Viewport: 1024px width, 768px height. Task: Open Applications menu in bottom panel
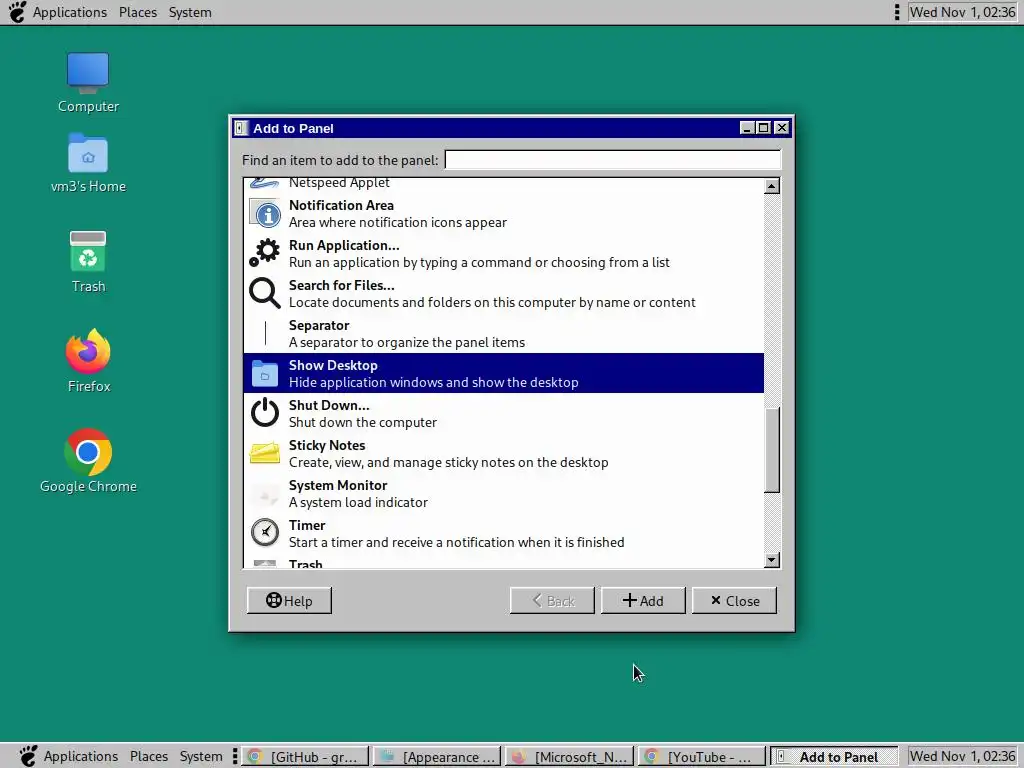click(x=81, y=756)
